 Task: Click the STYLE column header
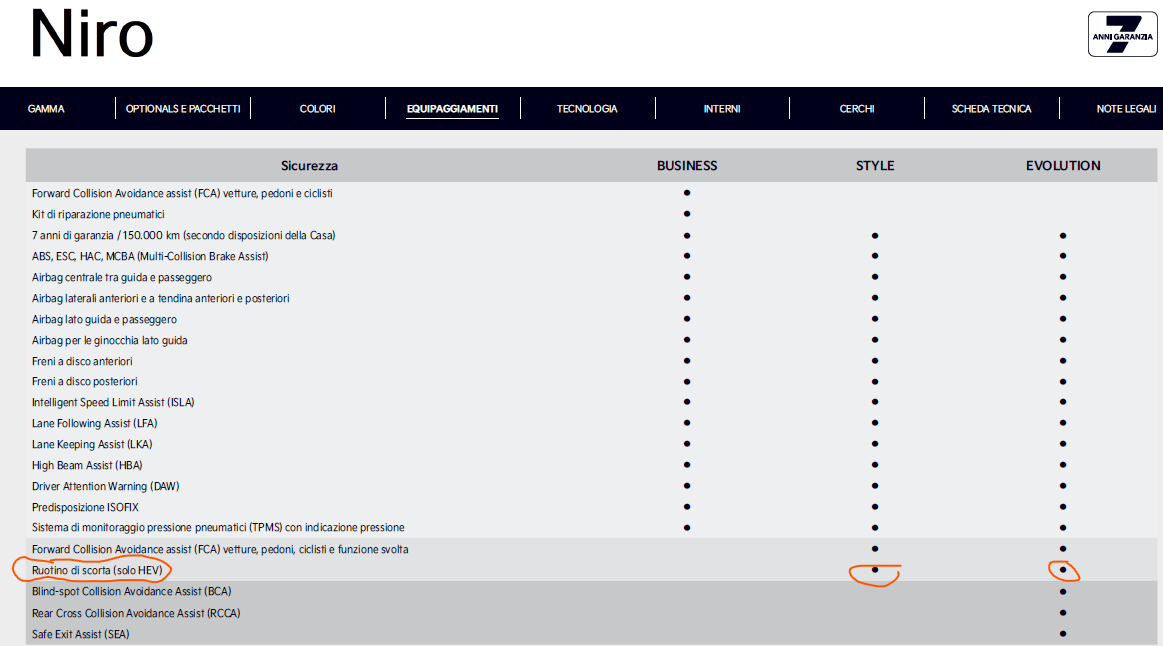pyautogui.click(x=875, y=165)
